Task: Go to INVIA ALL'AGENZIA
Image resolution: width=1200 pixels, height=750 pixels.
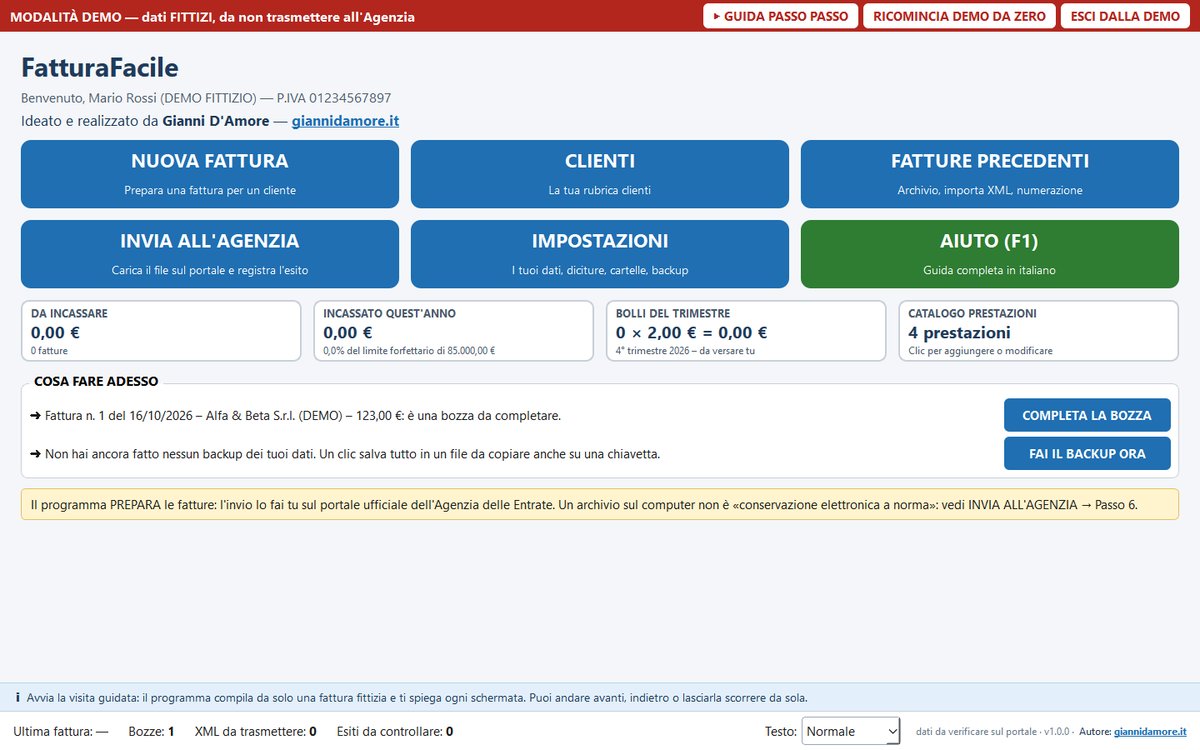Action: pos(210,254)
